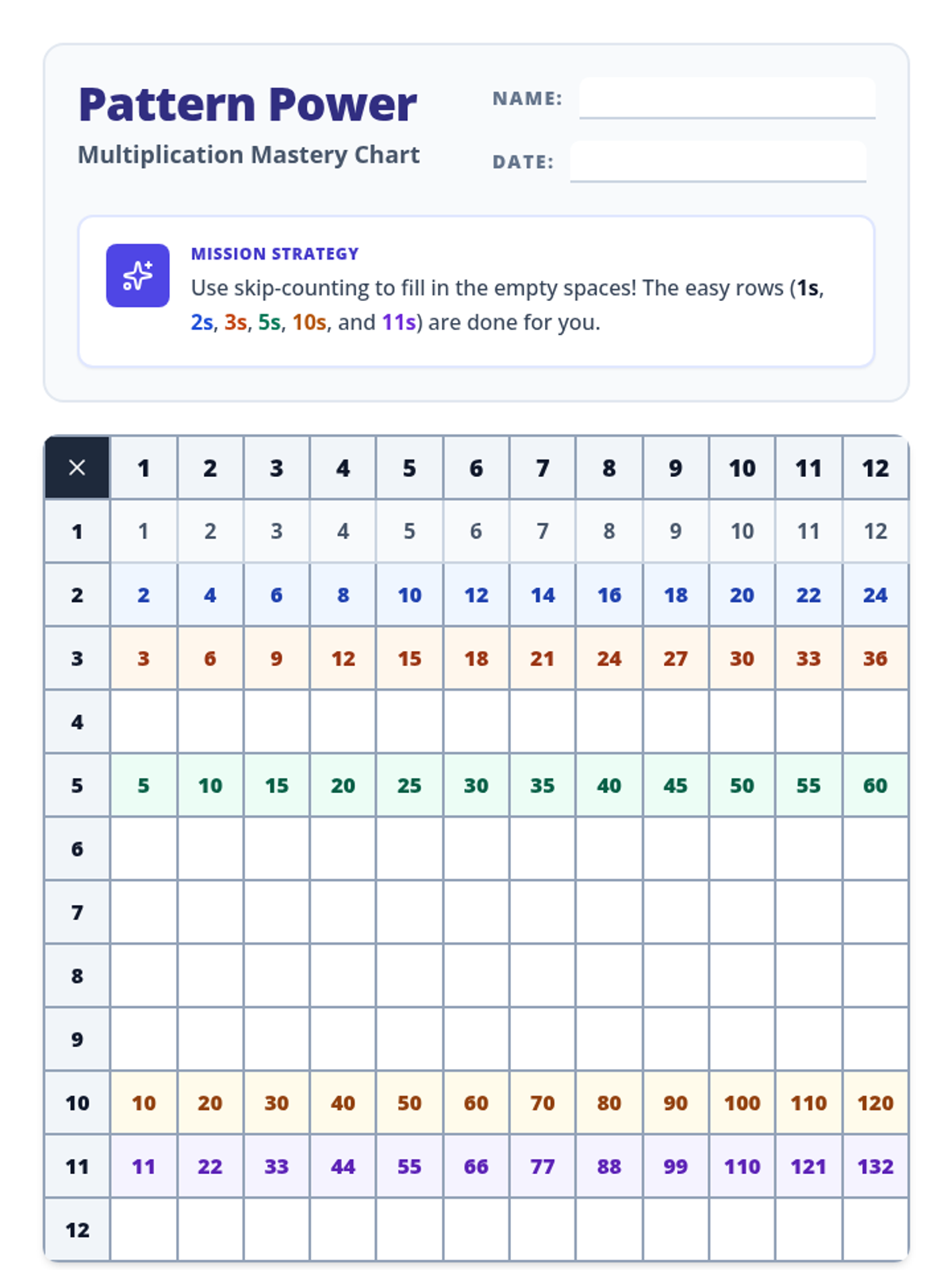Click the empty cell for 6 times 6
Screen dimensions: 952x1270
tap(476, 849)
